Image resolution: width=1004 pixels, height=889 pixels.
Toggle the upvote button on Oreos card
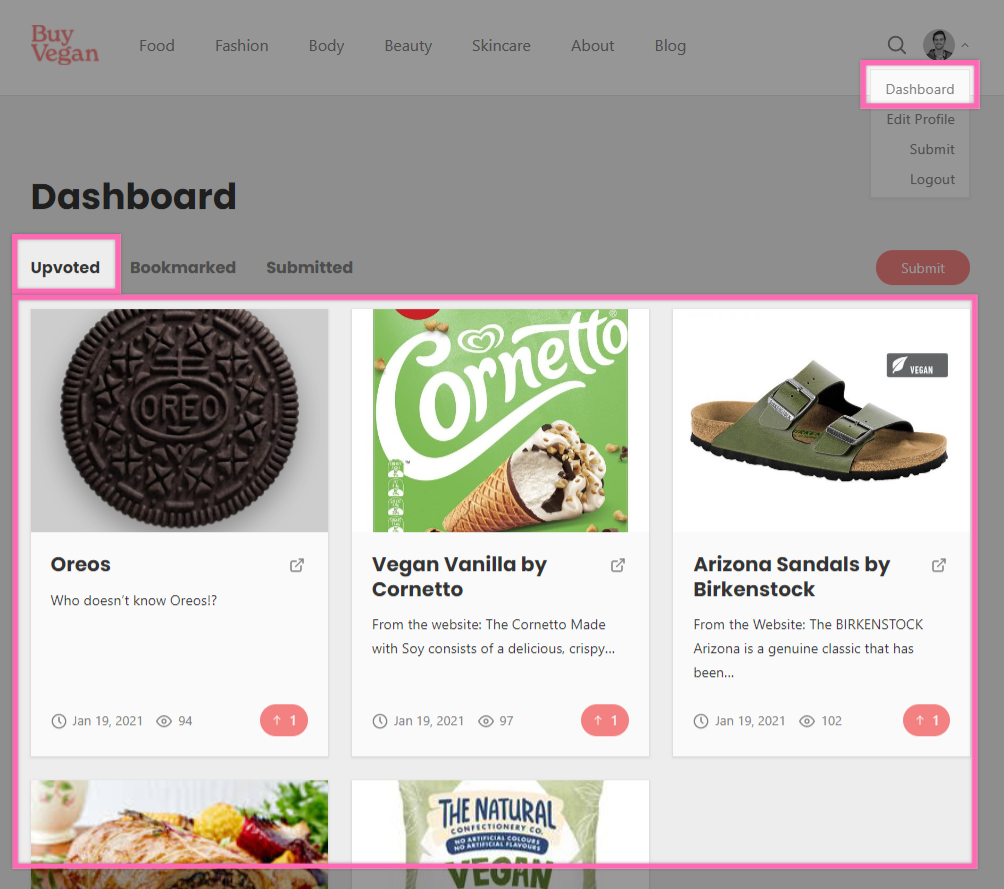pos(284,721)
